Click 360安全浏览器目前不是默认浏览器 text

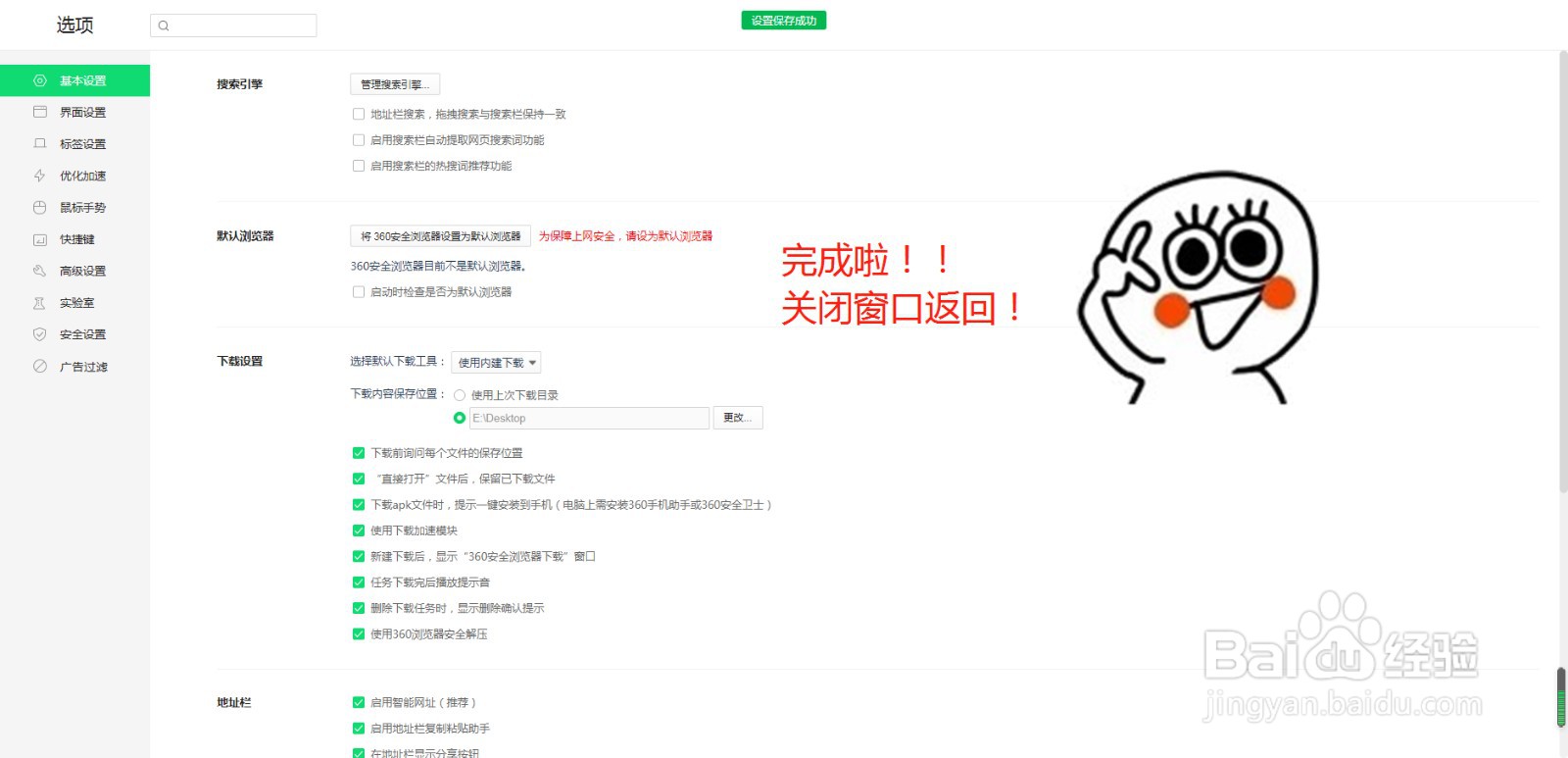[438, 266]
